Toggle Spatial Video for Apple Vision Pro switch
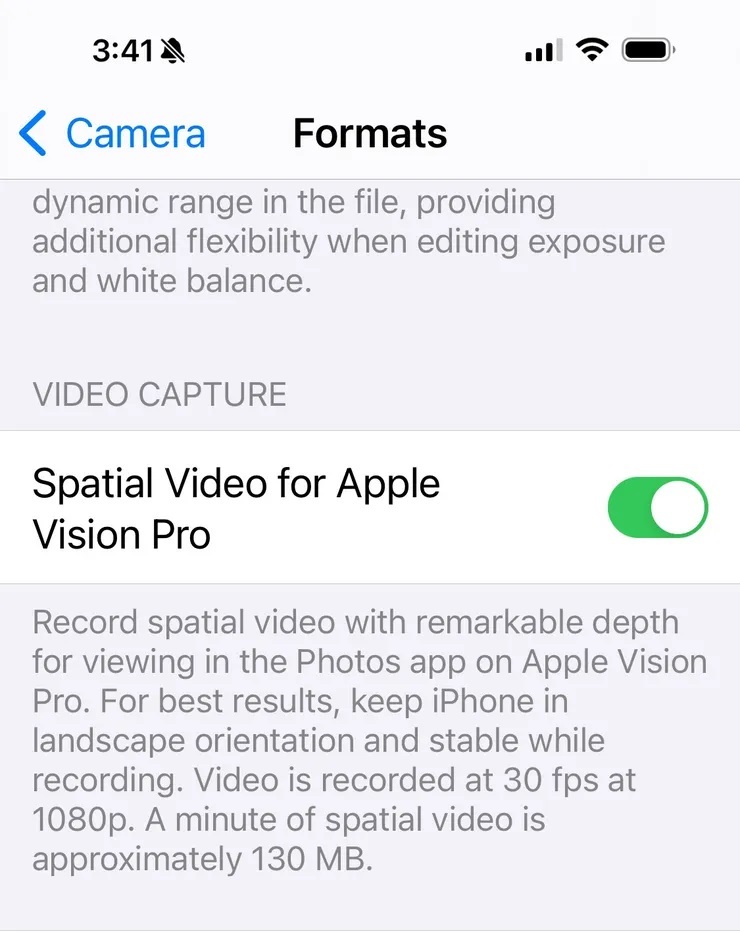The height and width of the screenshot is (934, 740). coord(658,508)
